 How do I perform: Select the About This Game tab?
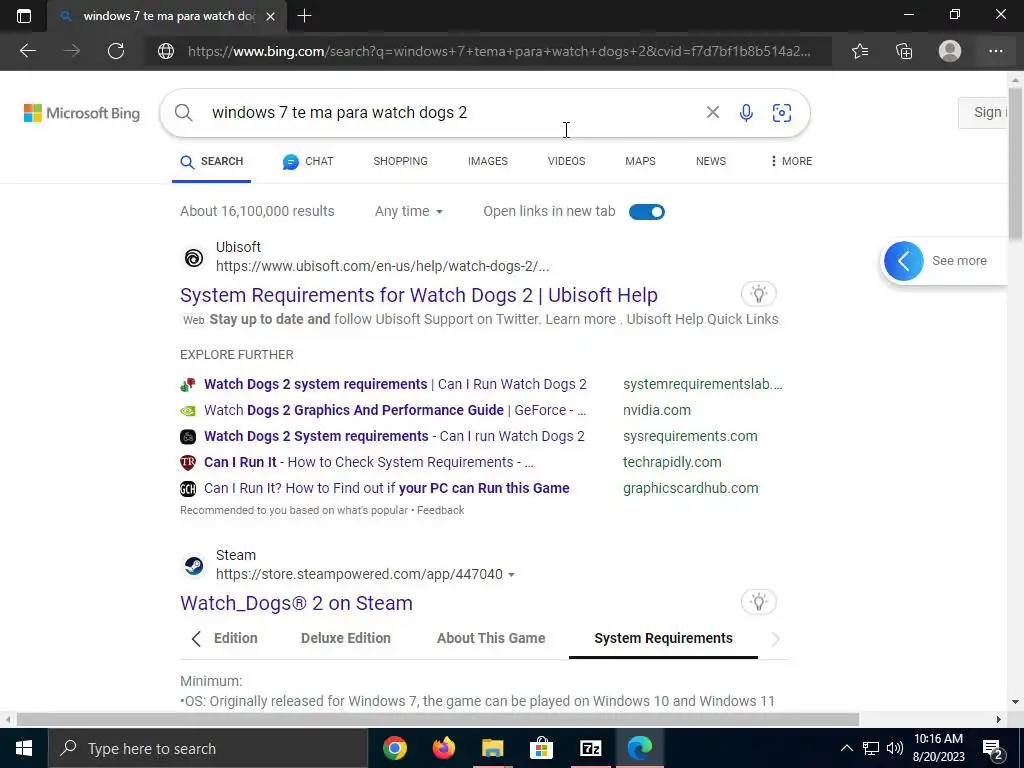pos(491,638)
